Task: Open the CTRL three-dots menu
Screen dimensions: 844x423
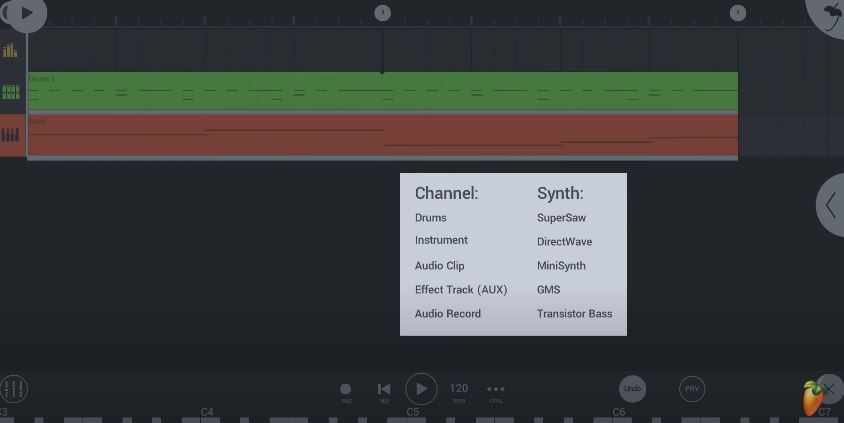Action: (x=496, y=392)
